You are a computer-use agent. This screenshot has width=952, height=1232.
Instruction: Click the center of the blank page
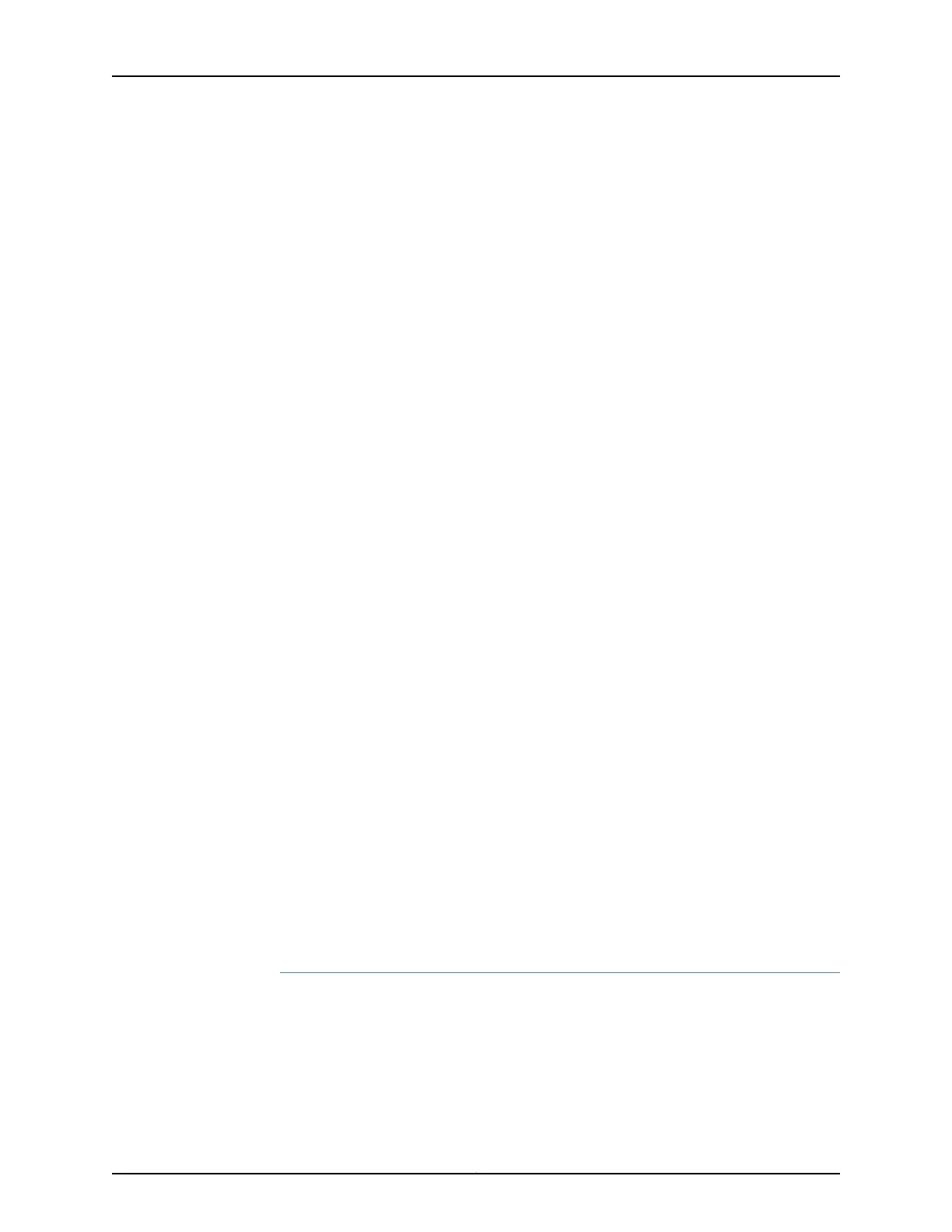(476, 616)
